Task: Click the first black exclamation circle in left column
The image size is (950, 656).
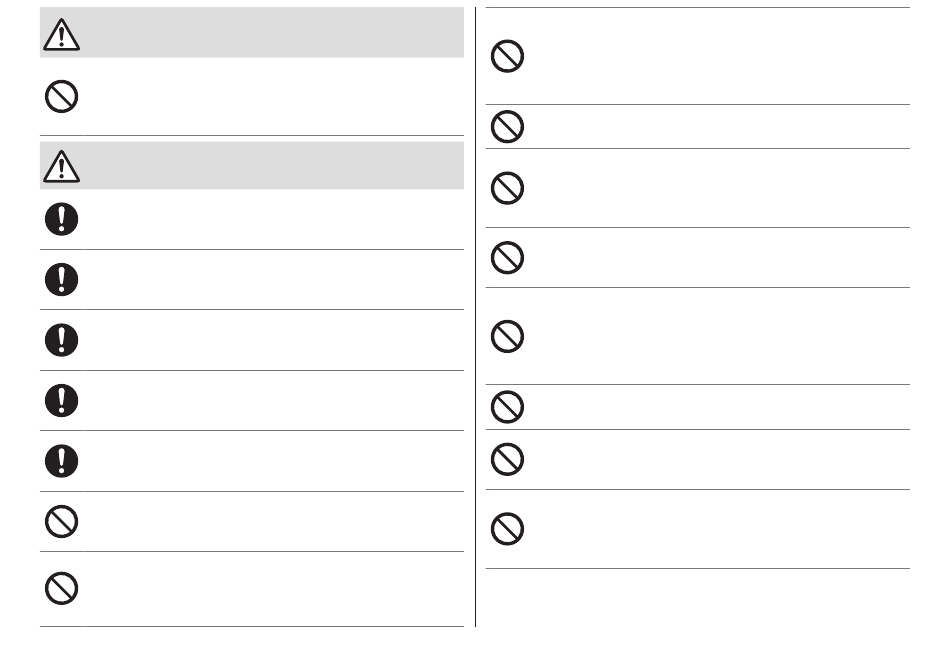Action: click(61, 219)
